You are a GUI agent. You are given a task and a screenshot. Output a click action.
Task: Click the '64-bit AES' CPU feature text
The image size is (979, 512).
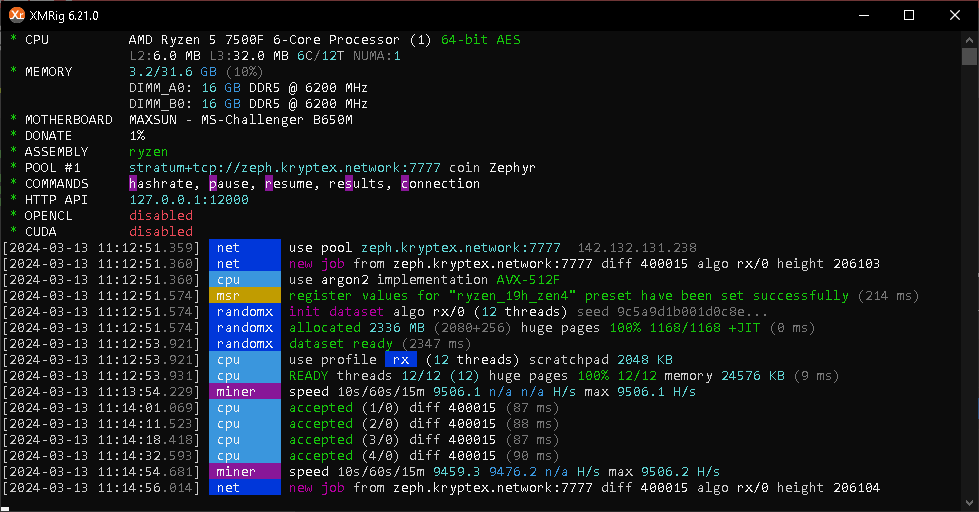(x=481, y=40)
